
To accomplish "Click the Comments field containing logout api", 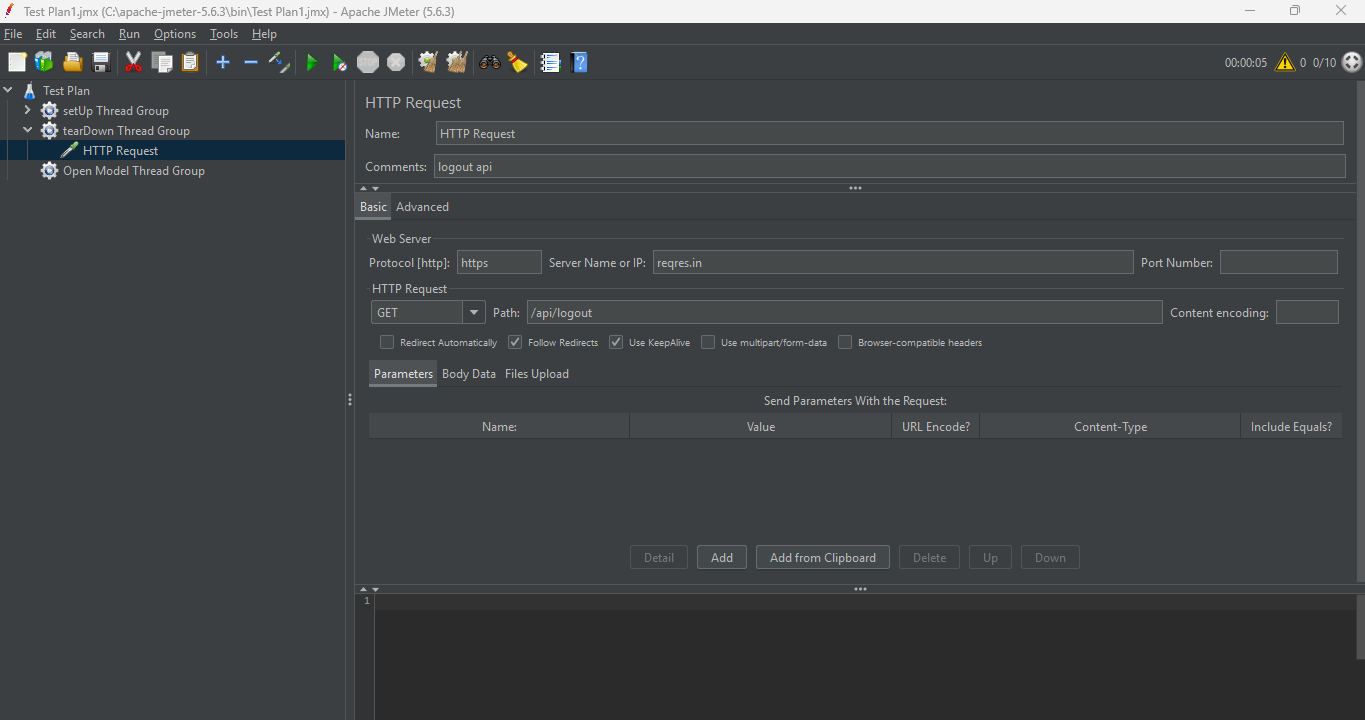I will [x=889, y=167].
